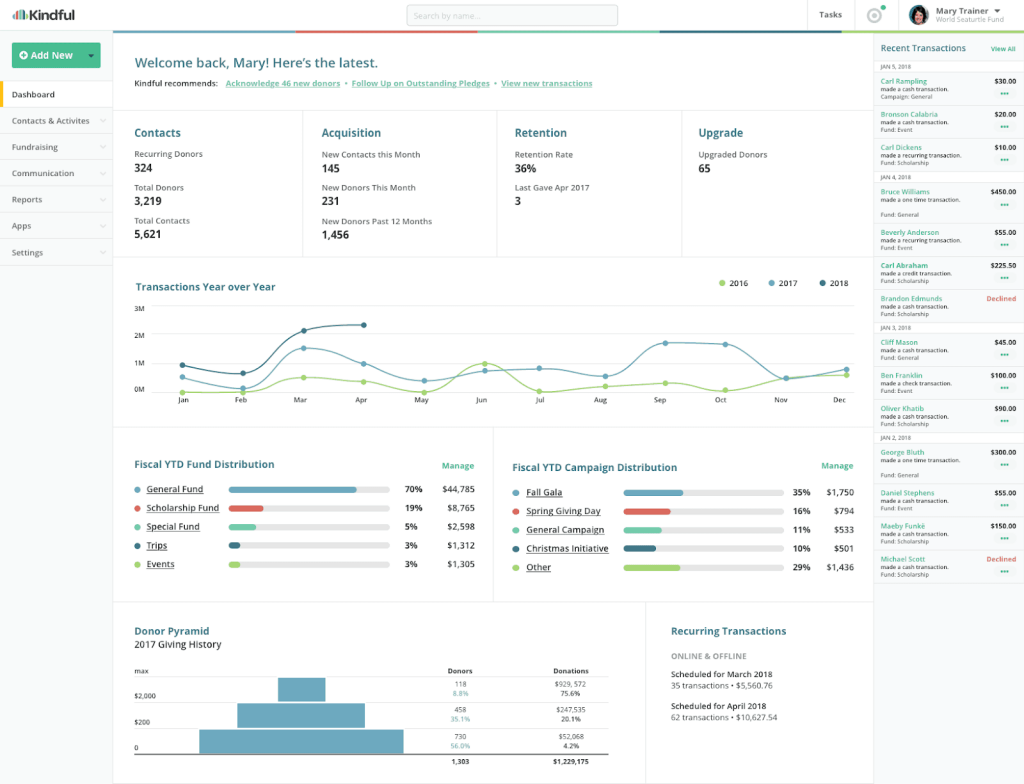
Task: Expand the Reports sidebar chevron
Action: coord(103,199)
